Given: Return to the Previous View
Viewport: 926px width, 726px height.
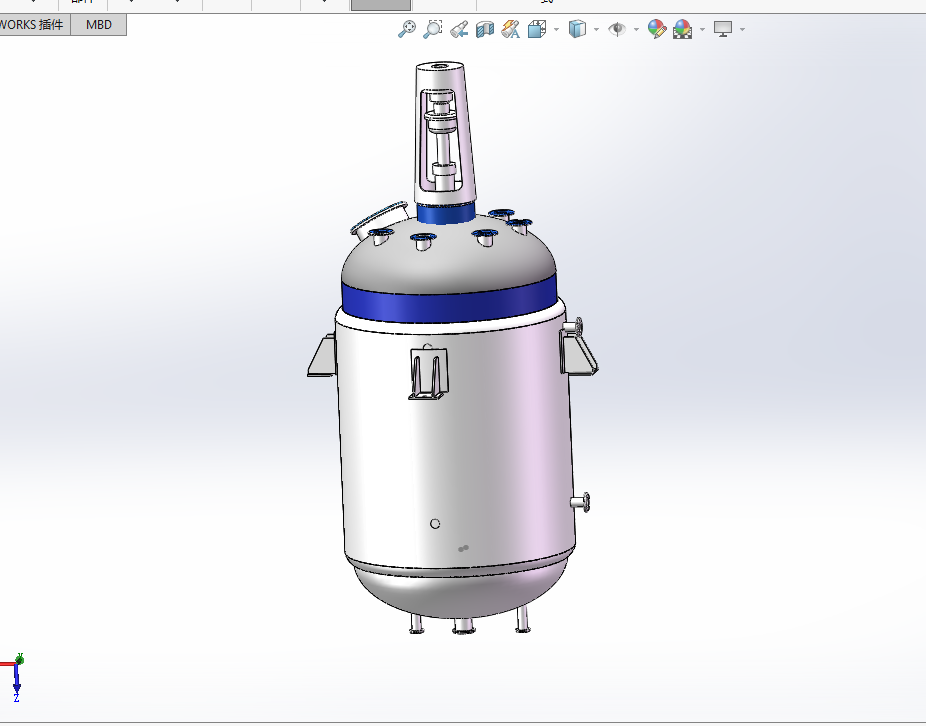Looking at the screenshot, I should pos(459,28).
